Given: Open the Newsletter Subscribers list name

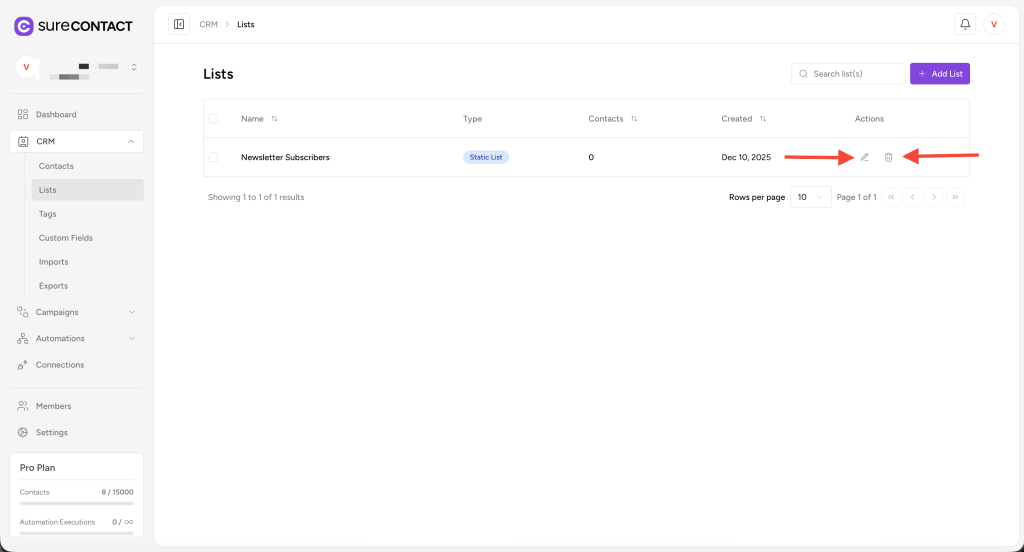Looking at the screenshot, I should [285, 157].
